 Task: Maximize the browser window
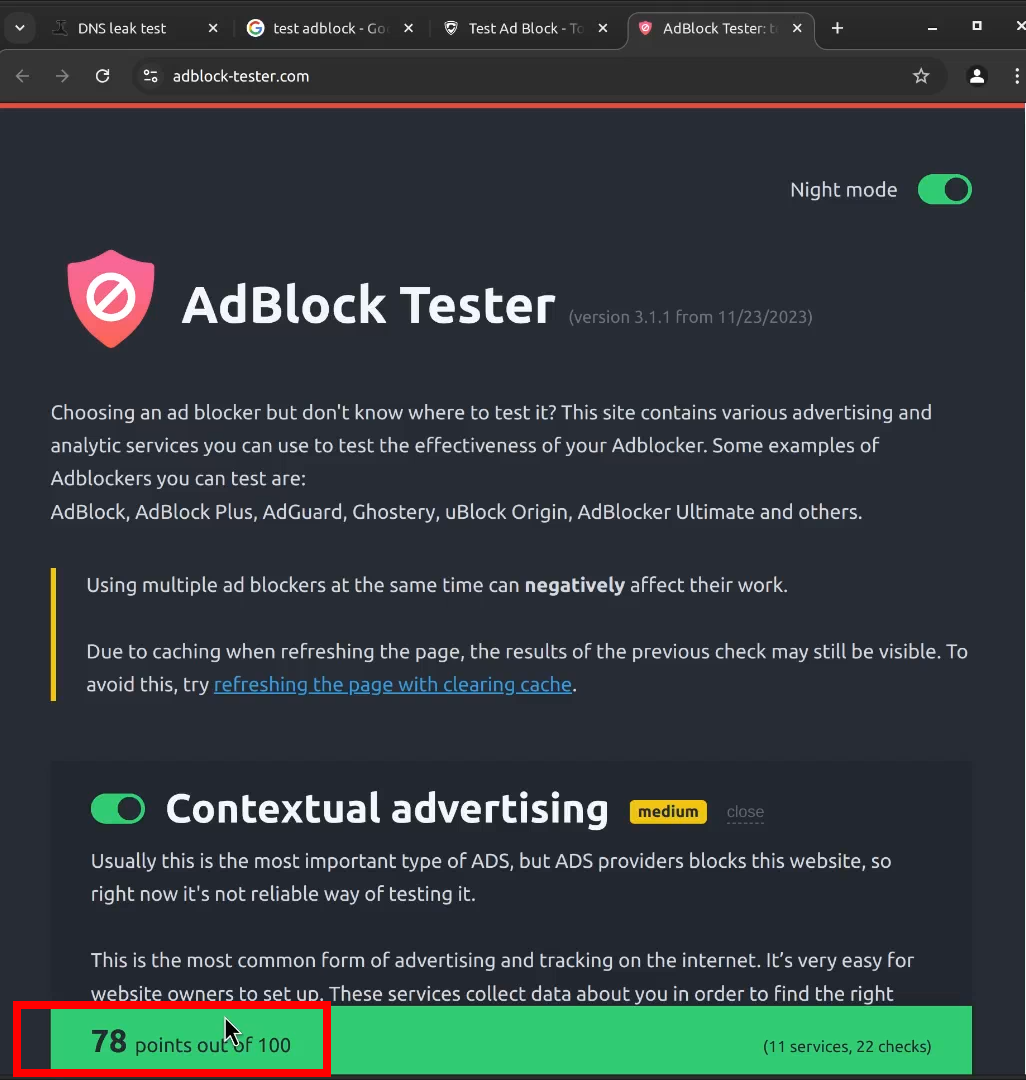tap(976, 26)
